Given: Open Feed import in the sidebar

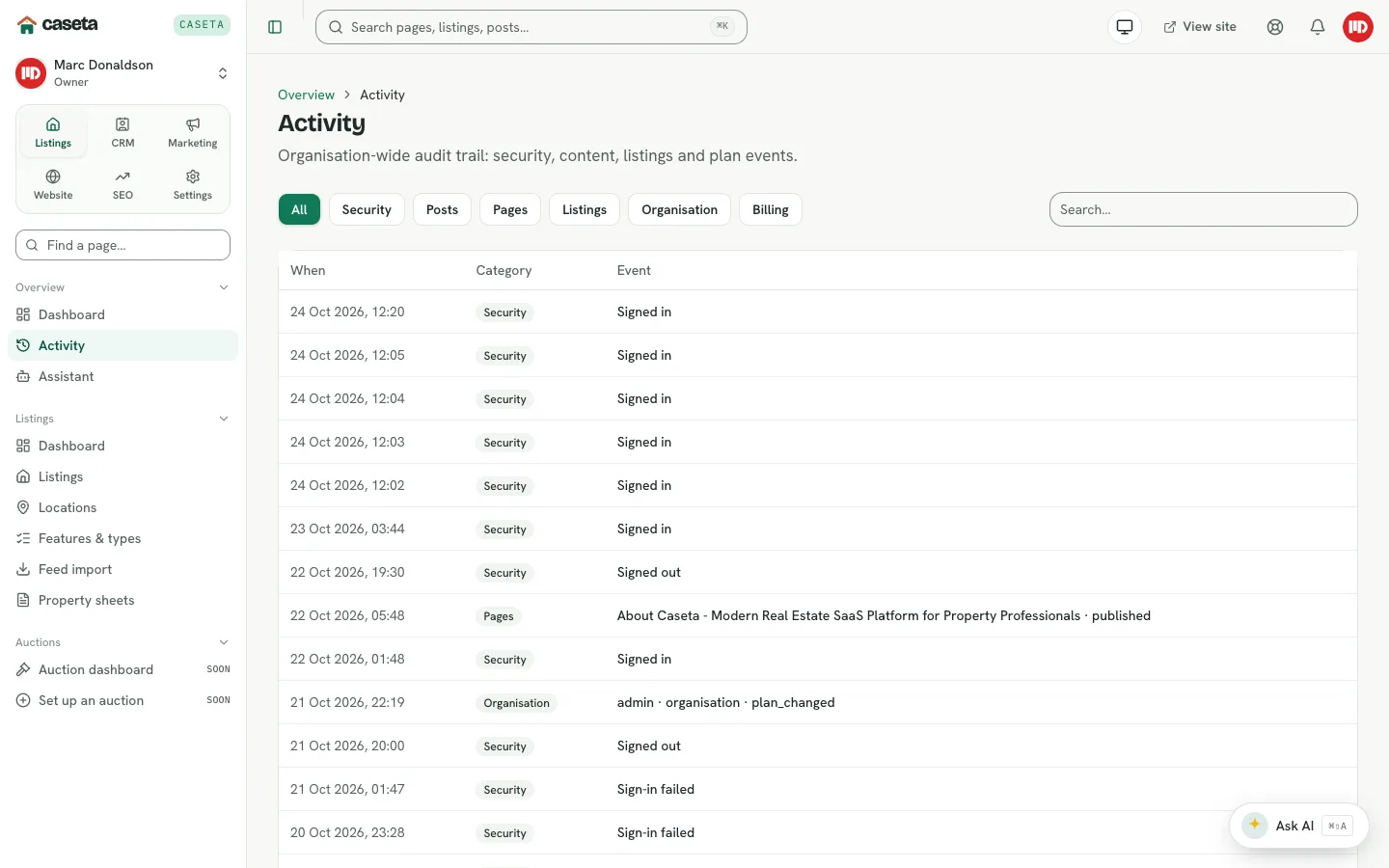Looking at the screenshot, I should [123, 569].
